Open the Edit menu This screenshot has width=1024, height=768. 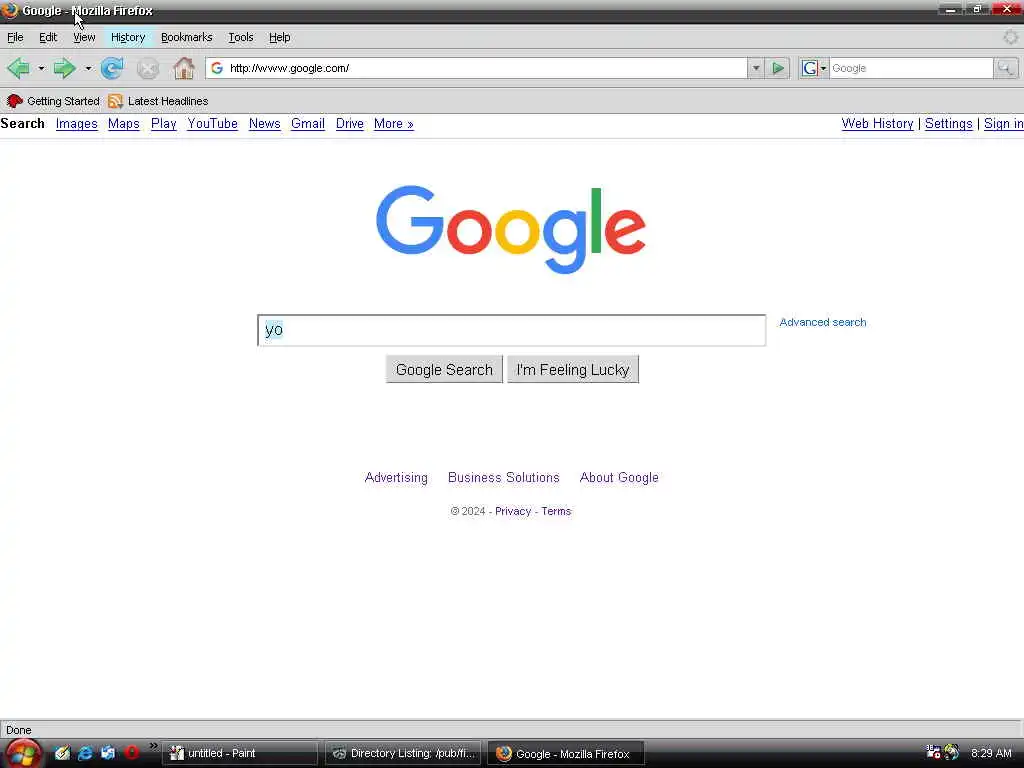tap(48, 37)
